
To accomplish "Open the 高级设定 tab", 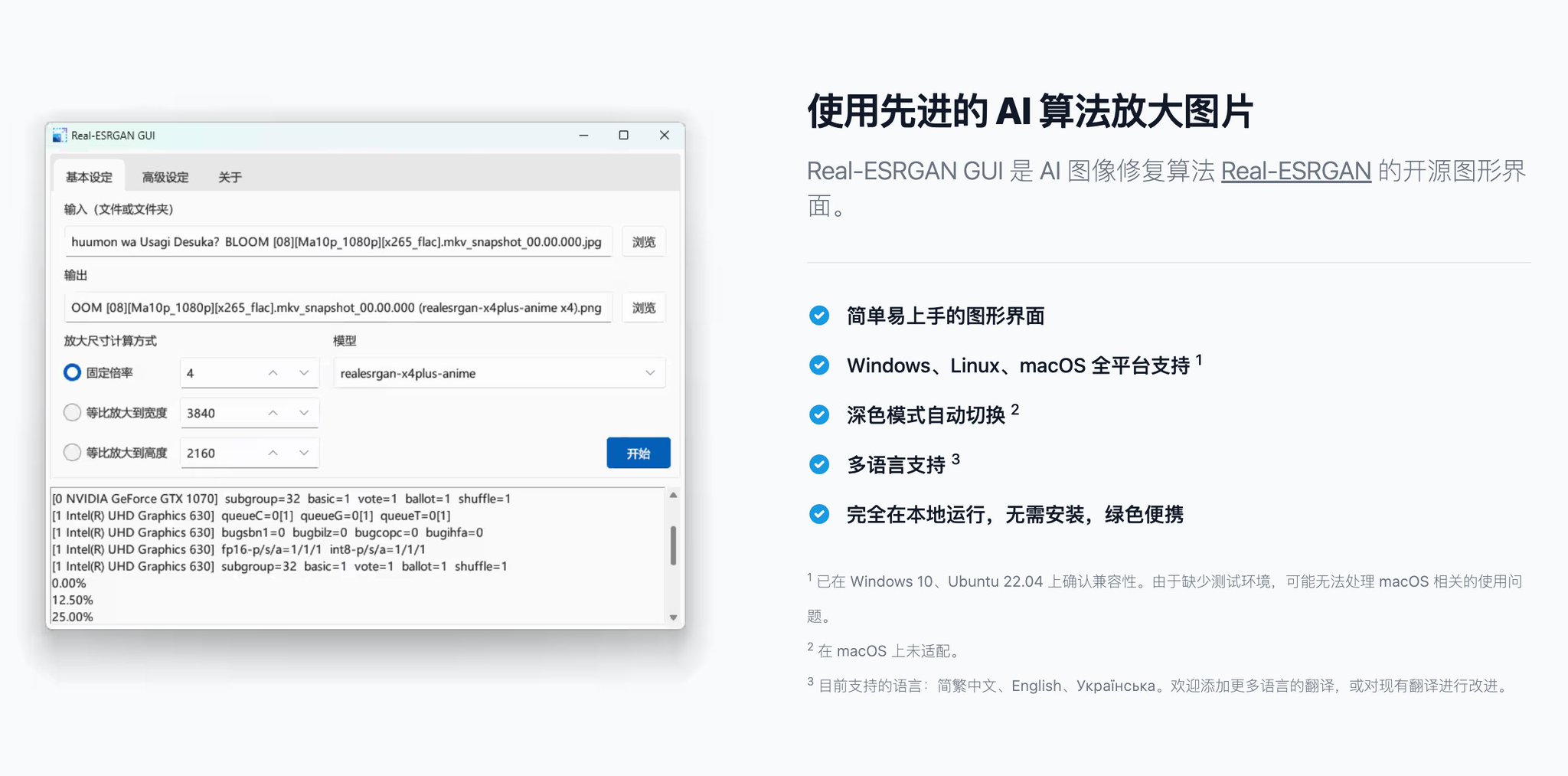I will coord(165,177).
